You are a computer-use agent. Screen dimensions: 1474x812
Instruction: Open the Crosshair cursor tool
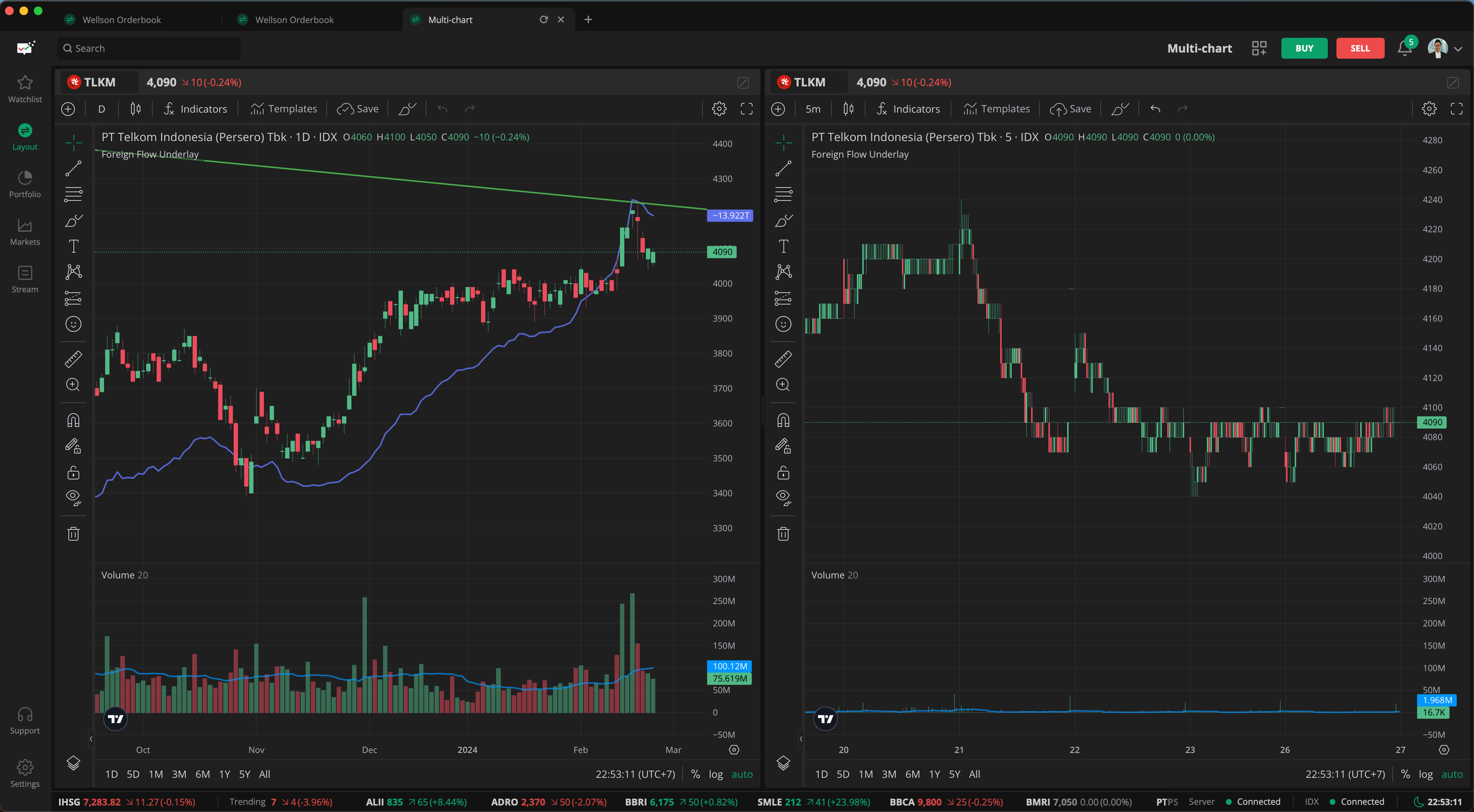(73, 143)
